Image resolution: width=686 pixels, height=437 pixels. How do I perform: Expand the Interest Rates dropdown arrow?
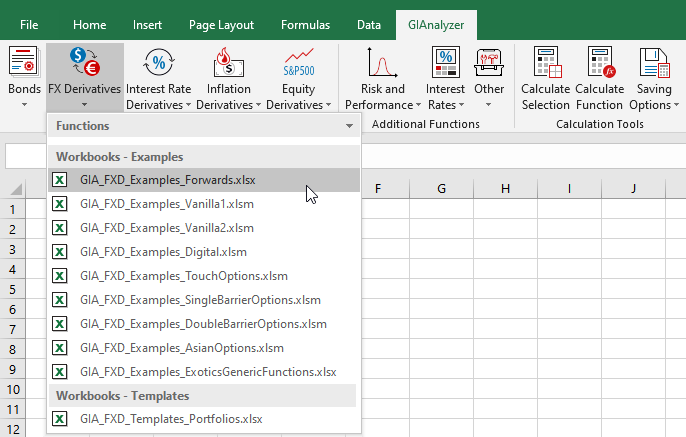tap(461, 105)
